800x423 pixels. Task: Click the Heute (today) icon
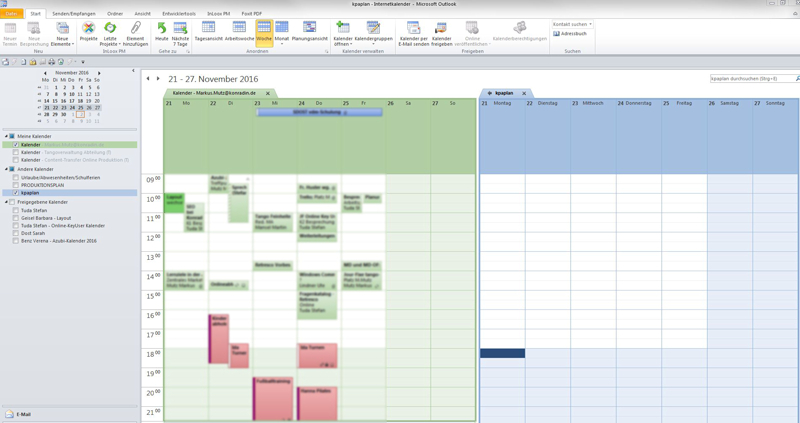coord(162,31)
